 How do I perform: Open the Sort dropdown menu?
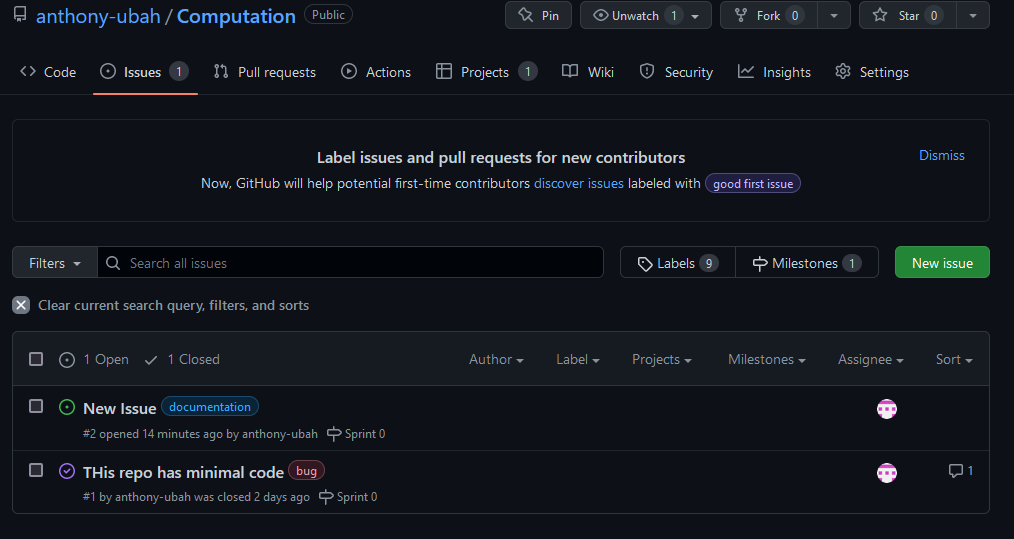953,359
